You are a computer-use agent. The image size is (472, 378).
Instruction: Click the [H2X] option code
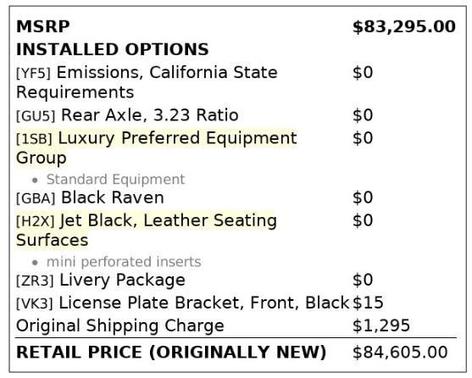coord(35,221)
